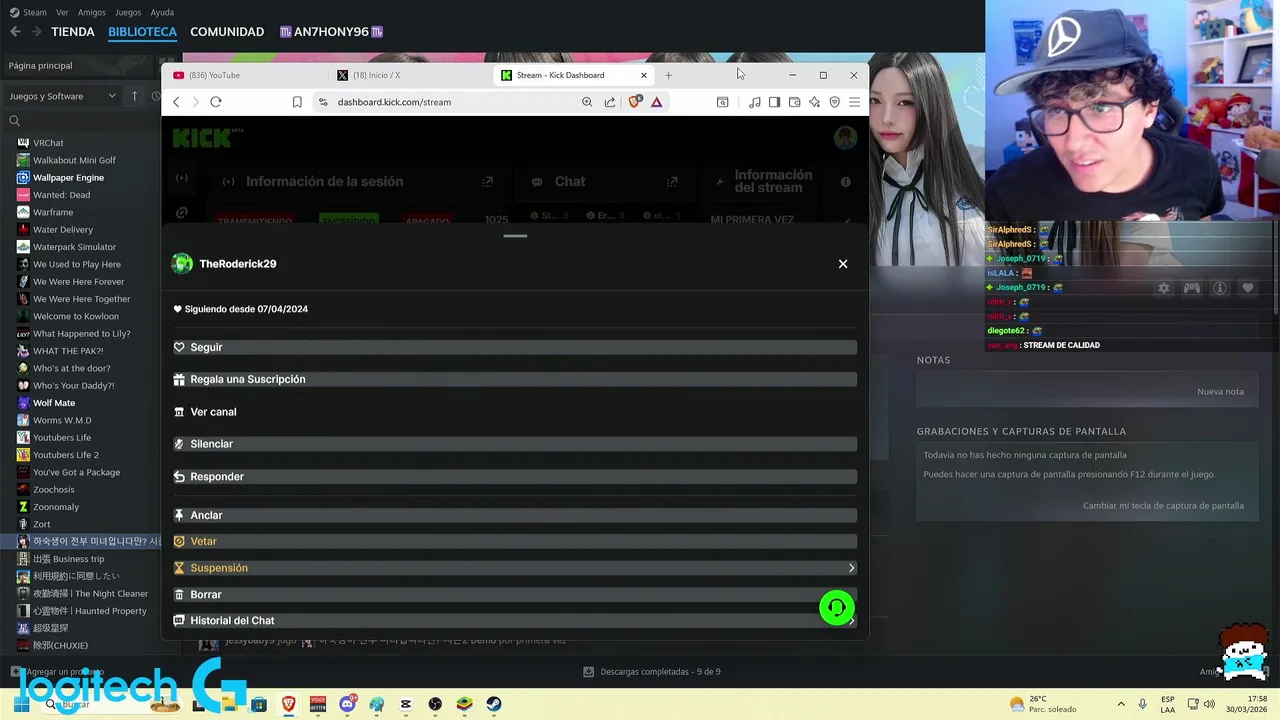Reload the Kick dashboard page

tap(216, 102)
